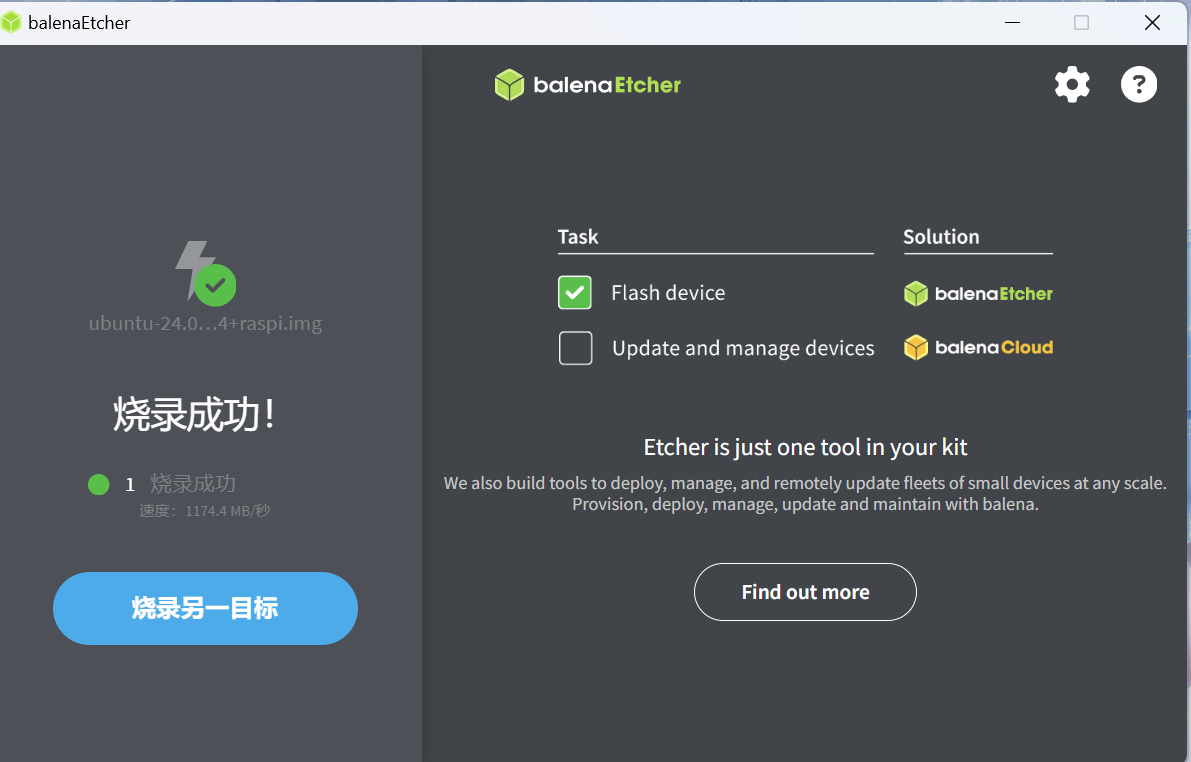Image resolution: width=1191 pixels, height=762 pixels.
Task: Click the Etcher is just one tool heading
Action: [x=805, y=447]
